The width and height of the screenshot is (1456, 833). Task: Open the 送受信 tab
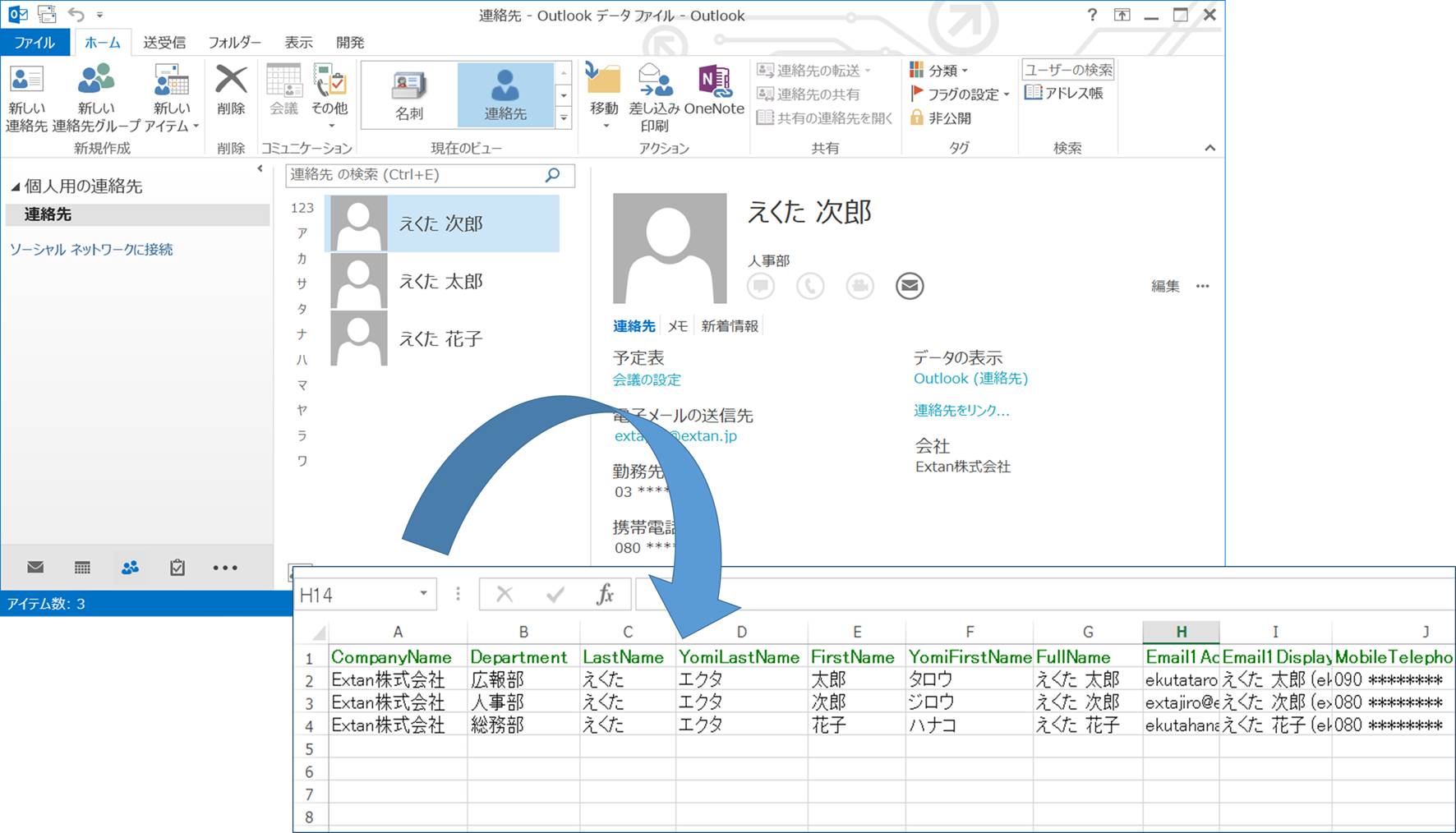(164, 43)
